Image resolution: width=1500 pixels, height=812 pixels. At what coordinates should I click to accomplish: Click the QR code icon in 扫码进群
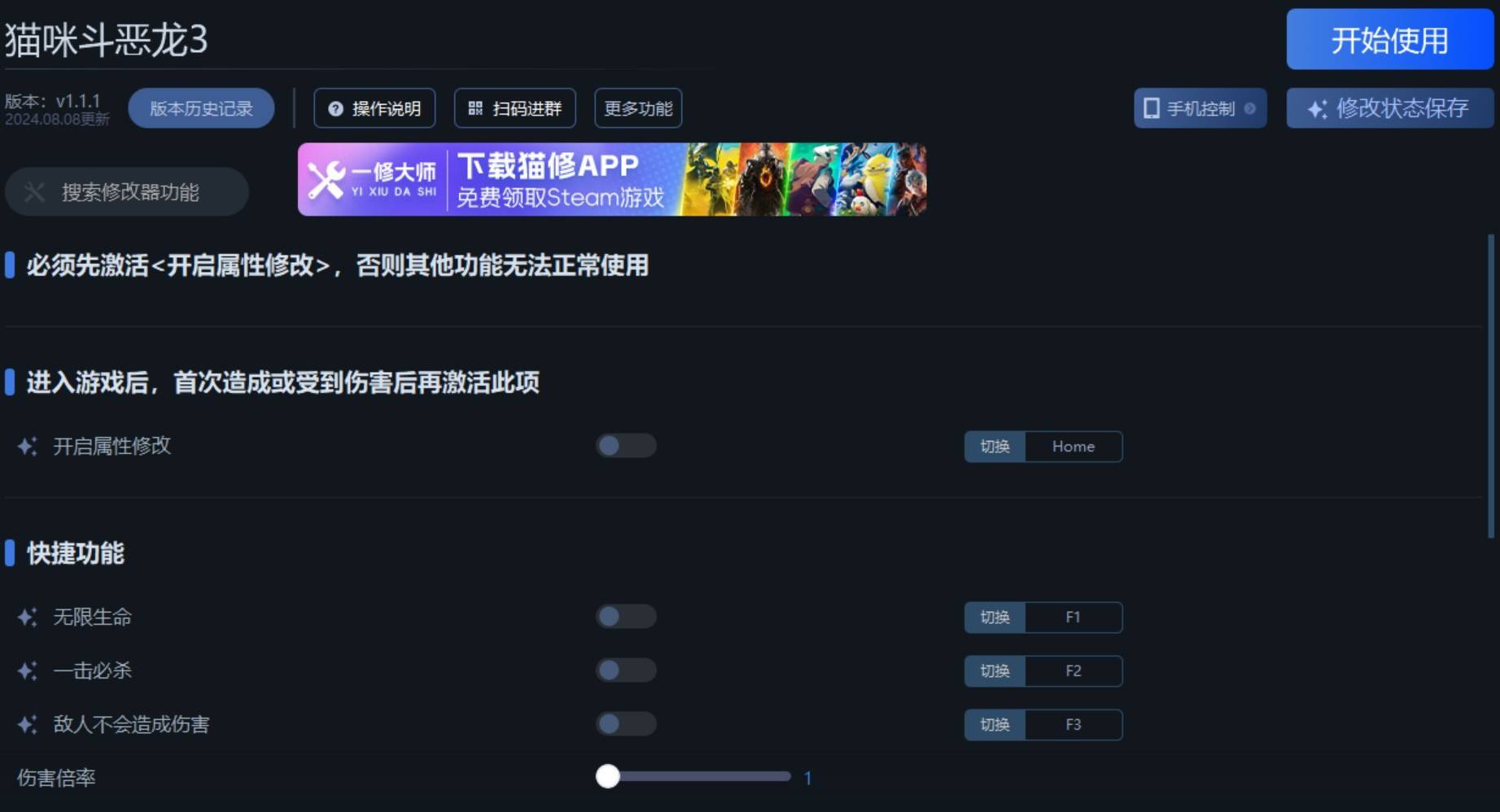click(475, 108)
